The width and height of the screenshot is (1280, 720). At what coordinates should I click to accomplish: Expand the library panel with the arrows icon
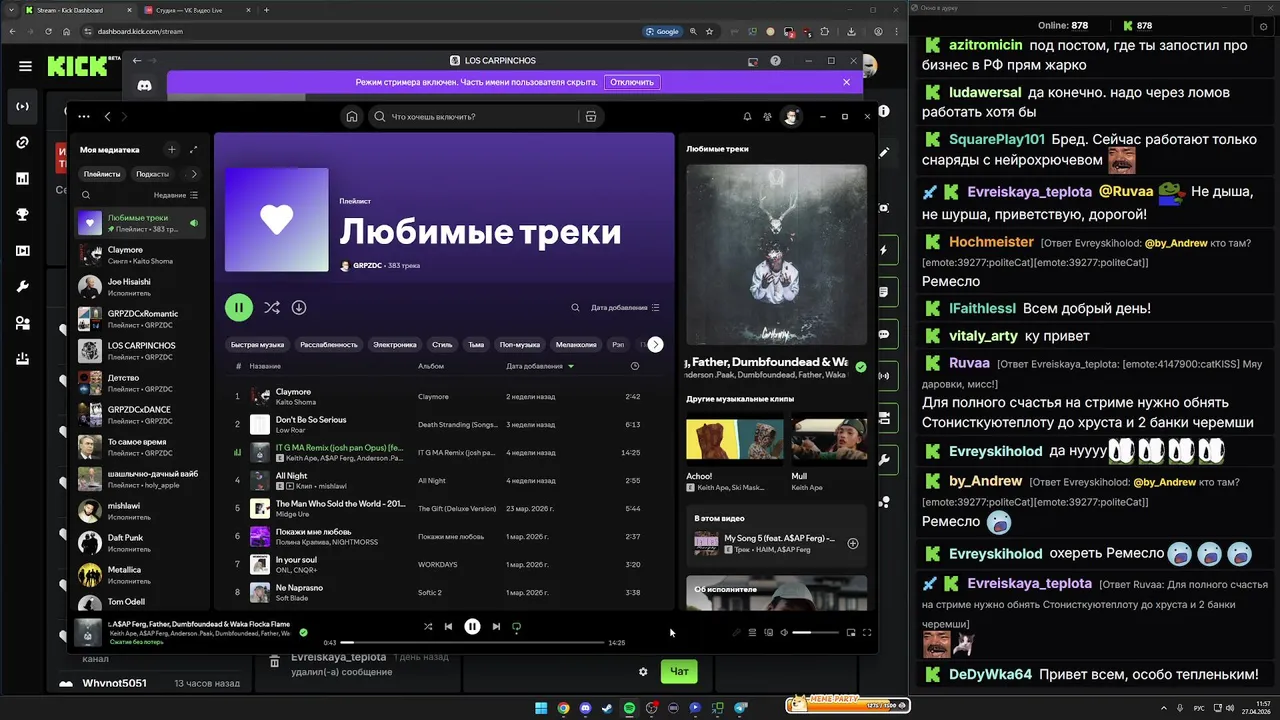point(193,150)
